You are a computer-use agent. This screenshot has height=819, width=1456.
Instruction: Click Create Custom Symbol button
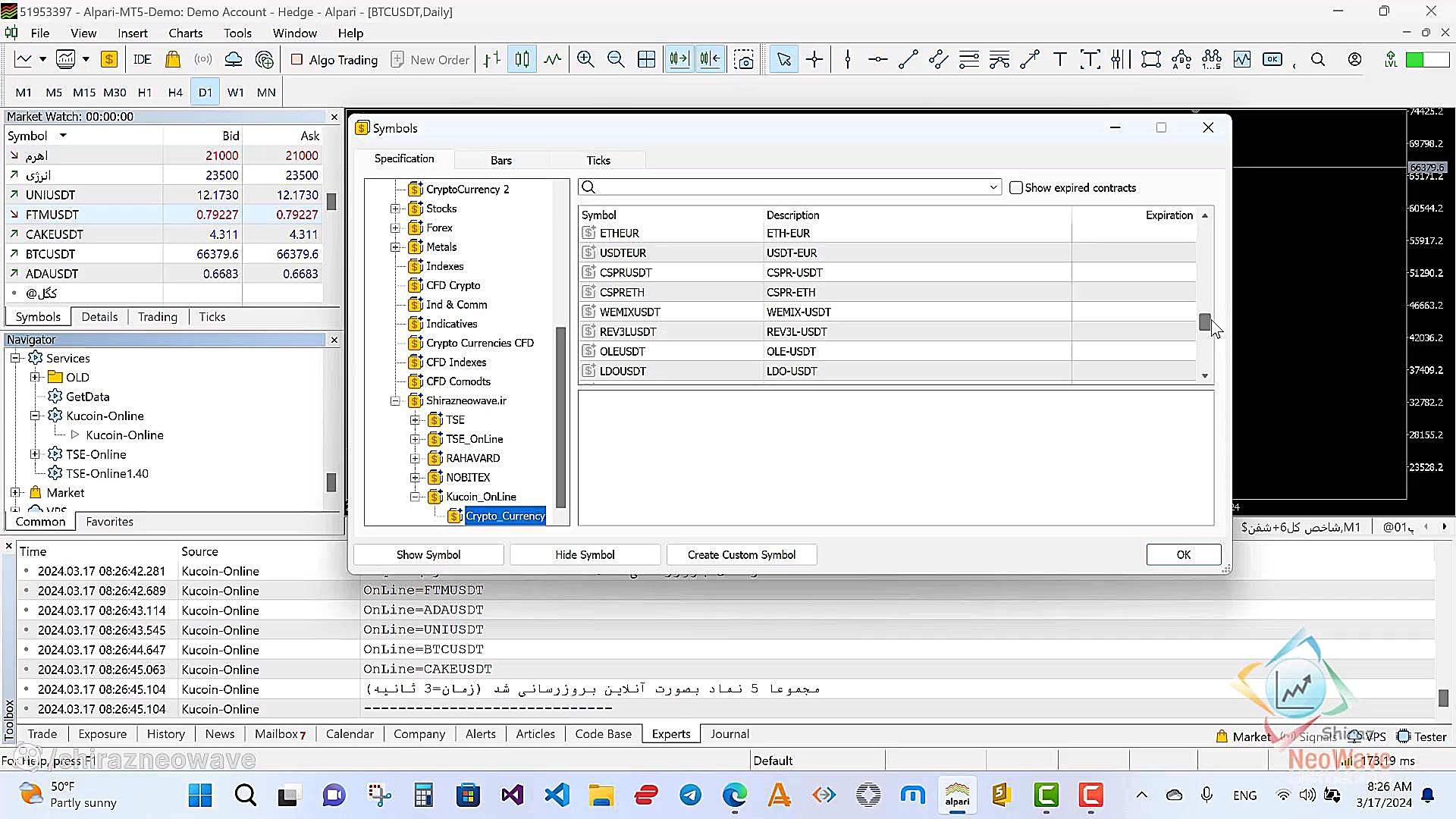pyautogui.click(x=742, y=555)
